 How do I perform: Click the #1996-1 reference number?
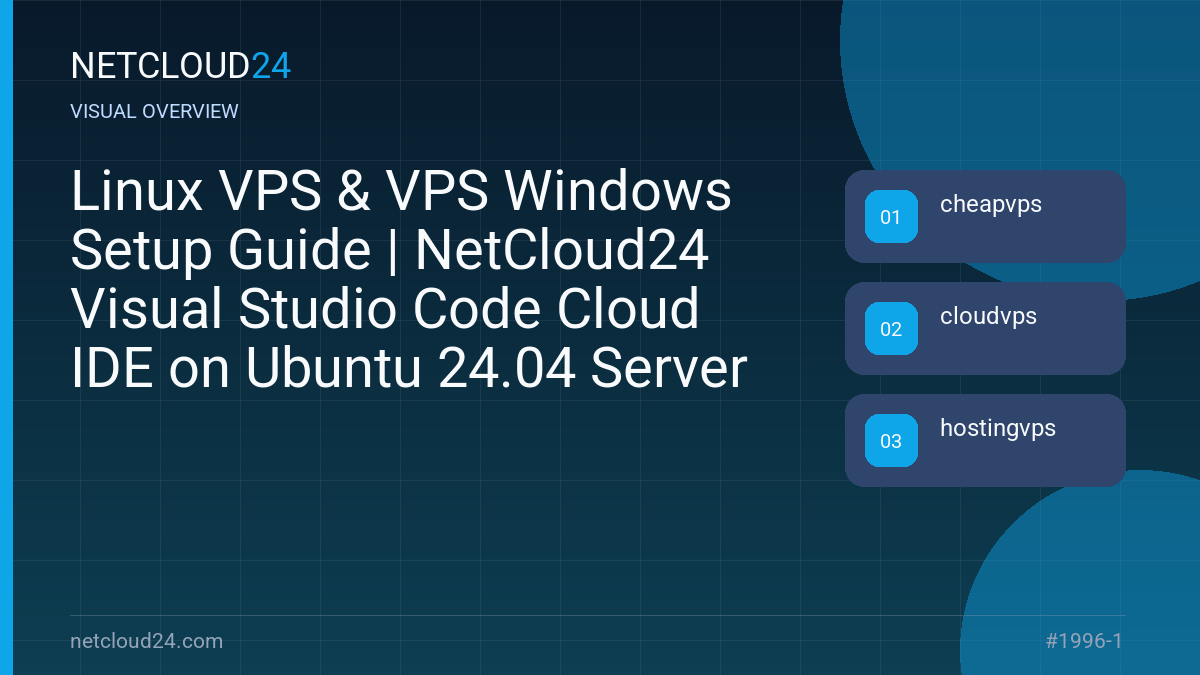tap(1084, 641)
